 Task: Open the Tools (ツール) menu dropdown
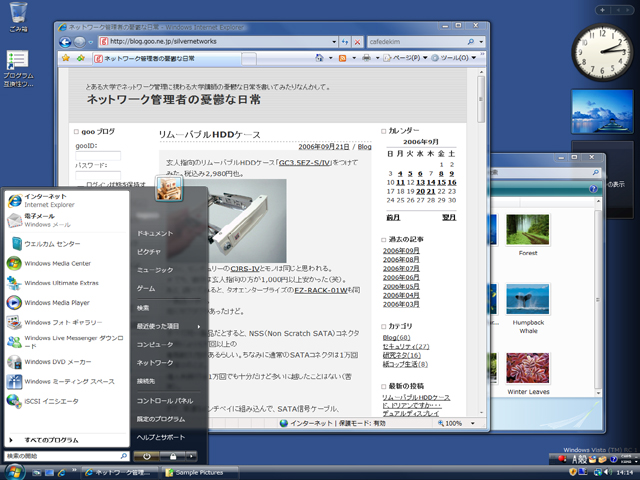[x=473, y=58]
